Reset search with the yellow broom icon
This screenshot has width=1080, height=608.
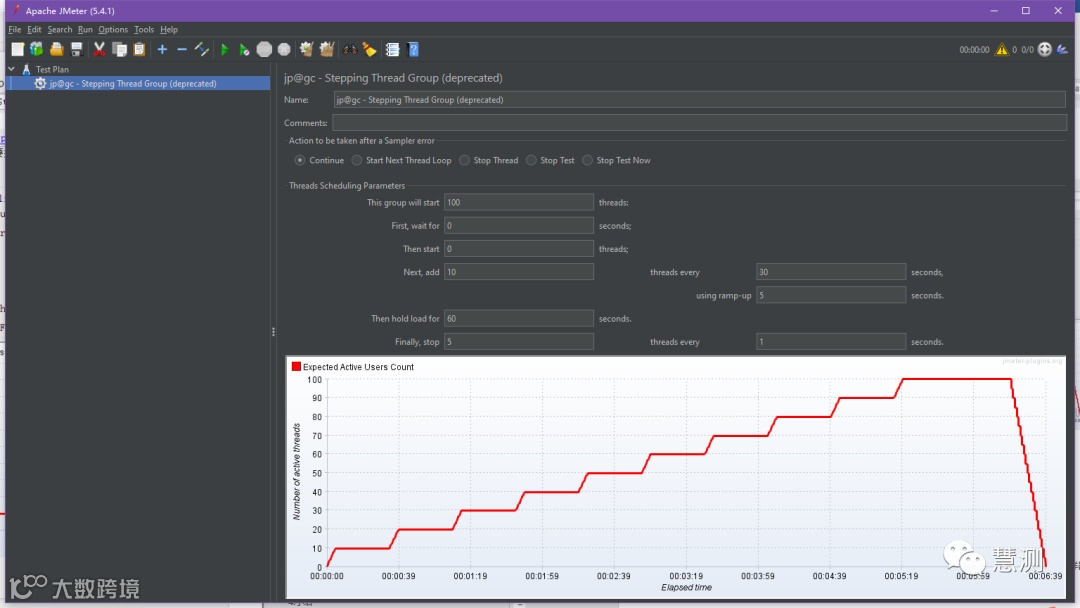370,49
